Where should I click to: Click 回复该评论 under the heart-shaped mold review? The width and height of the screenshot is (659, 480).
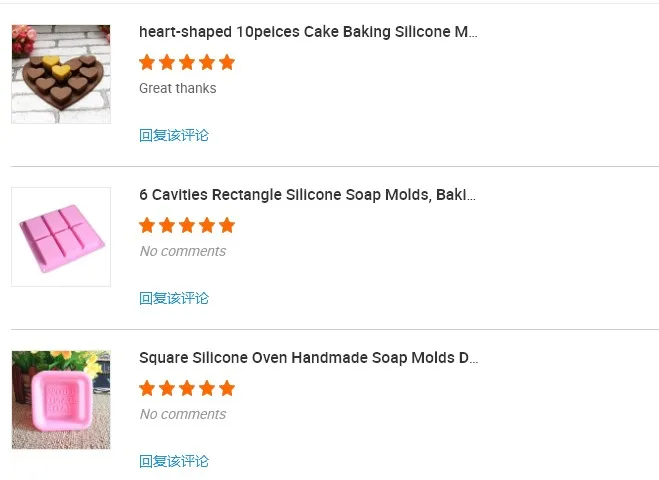pos(174,135)
